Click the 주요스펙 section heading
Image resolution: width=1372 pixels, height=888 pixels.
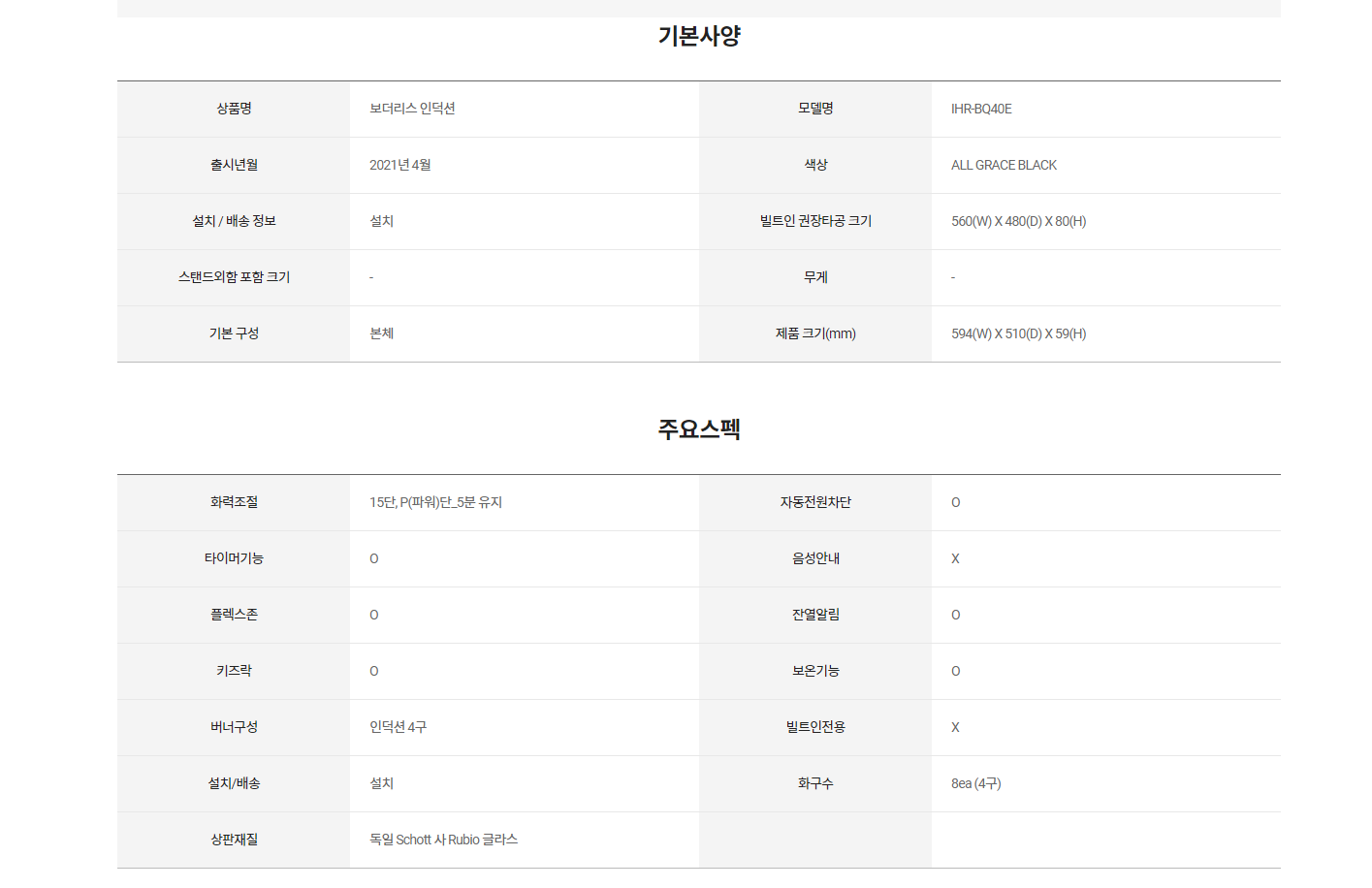tap(699, 429)
